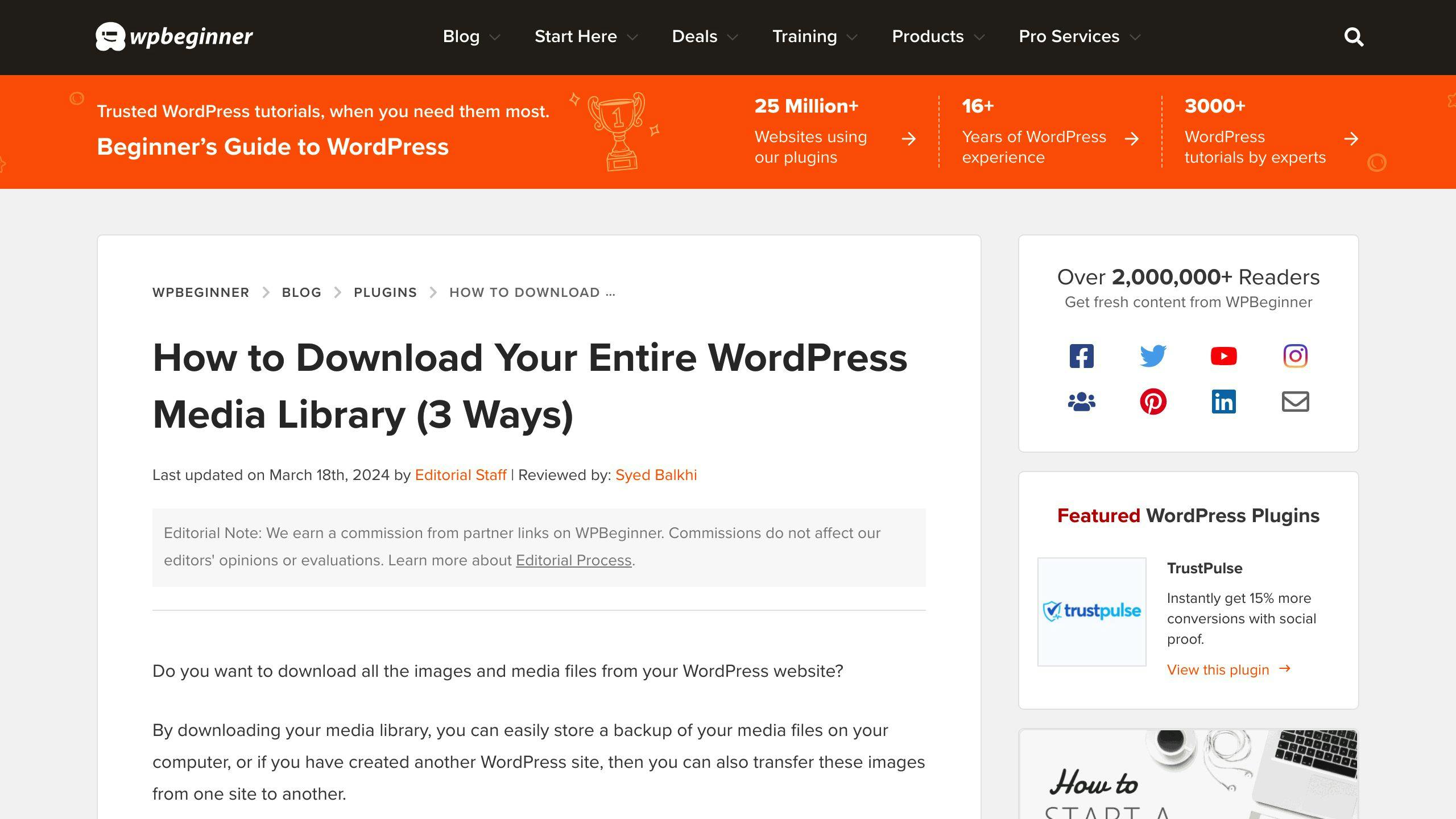Viewport: 1456px width, 819px height.
Task: Open the Products dropdown menu
Action: pyautogui.click(x=927, y=36)
